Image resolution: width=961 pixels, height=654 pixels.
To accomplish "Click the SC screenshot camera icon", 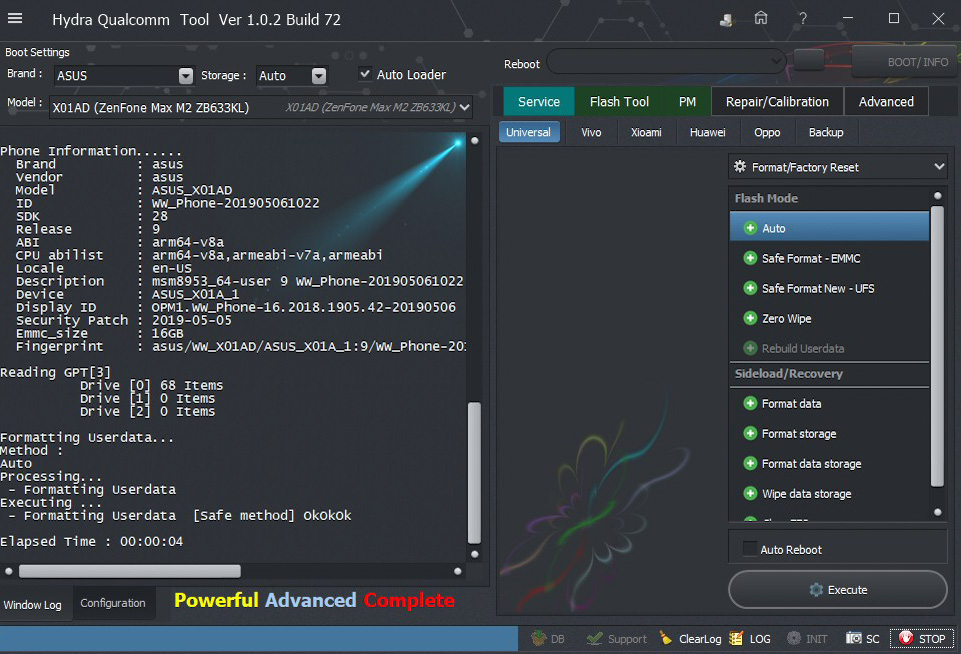I will click(854, 639).
